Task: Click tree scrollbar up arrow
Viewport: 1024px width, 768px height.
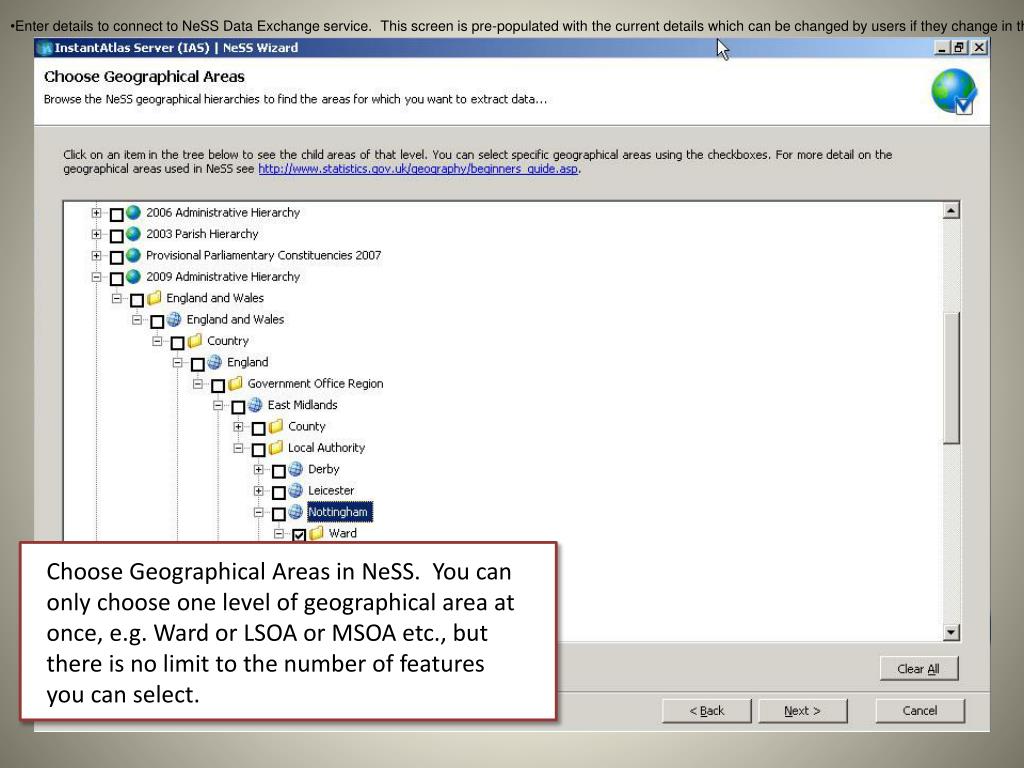Action: (x=952, y=210)
